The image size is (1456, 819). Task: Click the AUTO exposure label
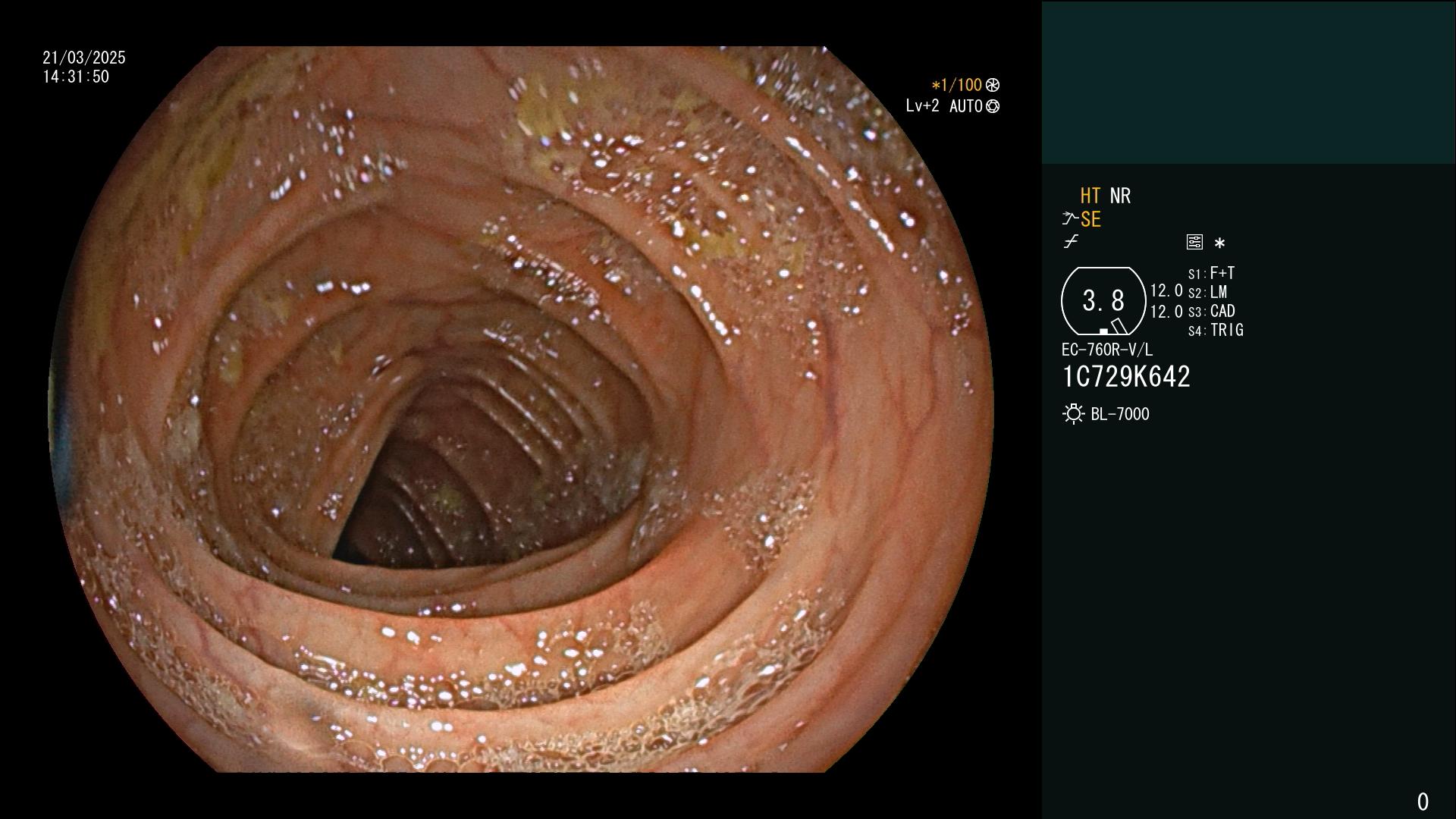965,107
